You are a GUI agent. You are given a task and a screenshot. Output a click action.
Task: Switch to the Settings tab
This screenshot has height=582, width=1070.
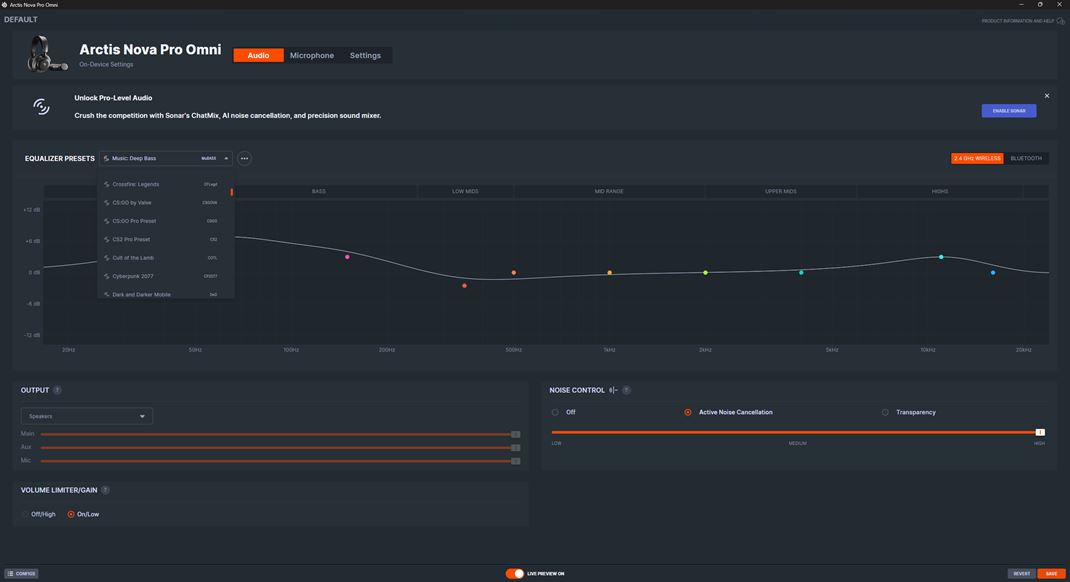pyautogui.click(x=365, y=55)
